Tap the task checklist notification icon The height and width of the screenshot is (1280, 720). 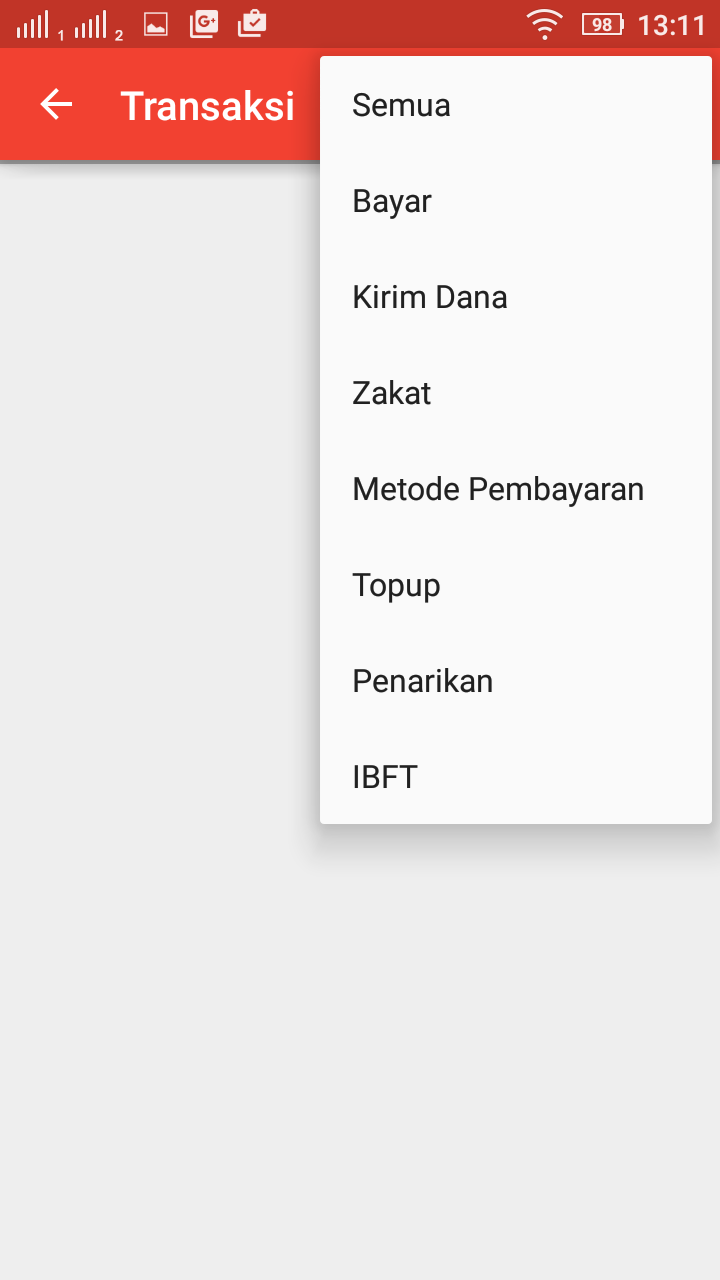(251, 22)
